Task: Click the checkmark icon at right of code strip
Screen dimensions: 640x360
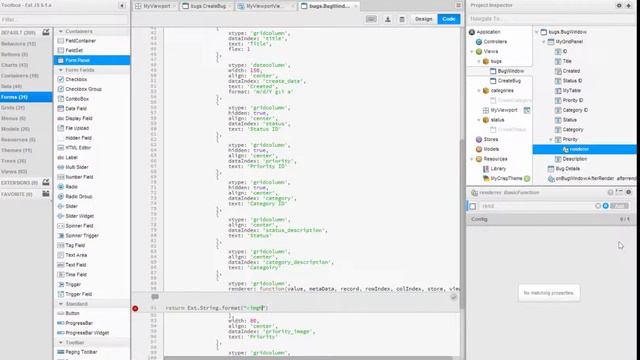Action: 453,297
